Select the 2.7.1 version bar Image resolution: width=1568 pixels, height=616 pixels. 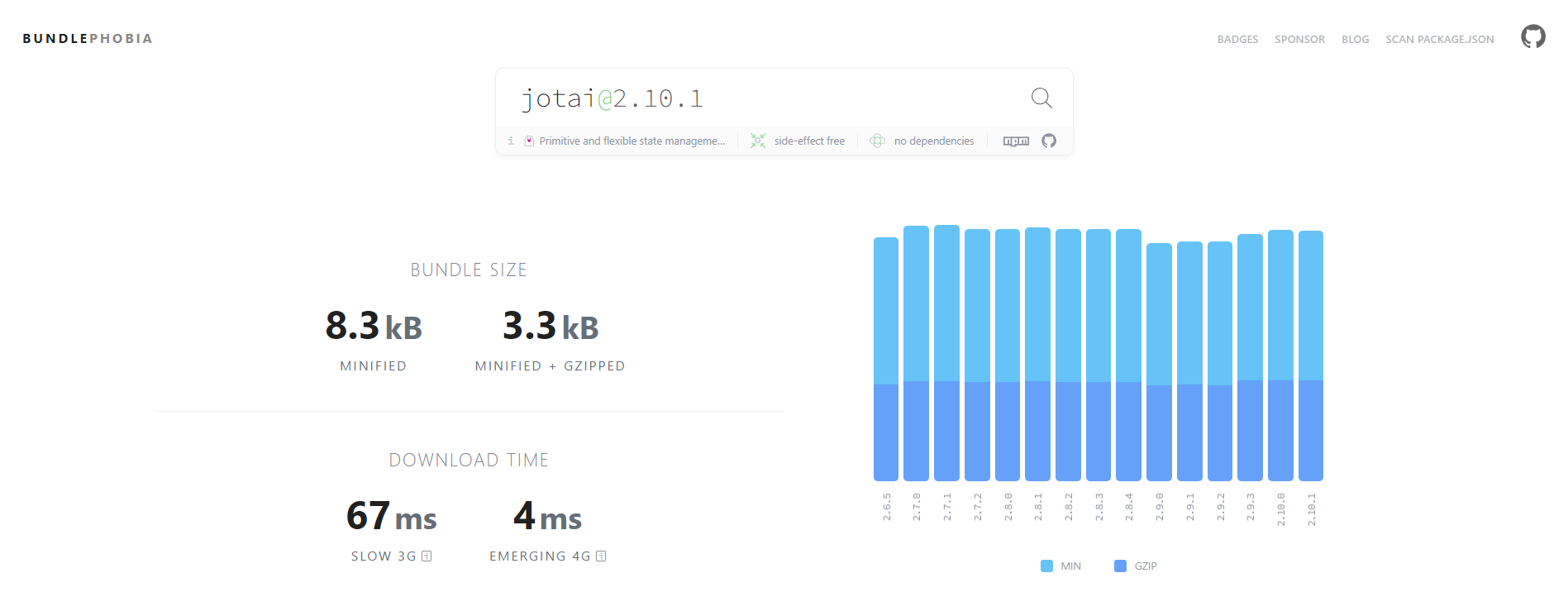click(x=946, y=353)
